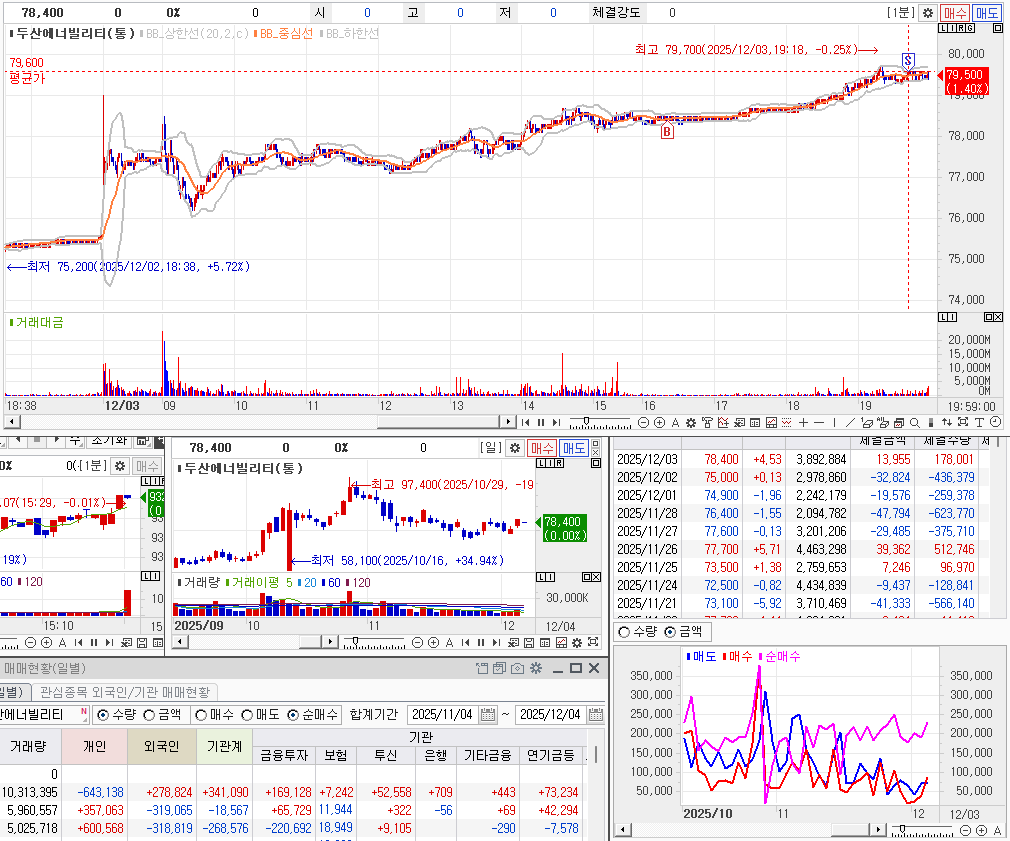The image size is (1010, 841).
Task: Click the end date field 2025/12/04
Action: 551,715
